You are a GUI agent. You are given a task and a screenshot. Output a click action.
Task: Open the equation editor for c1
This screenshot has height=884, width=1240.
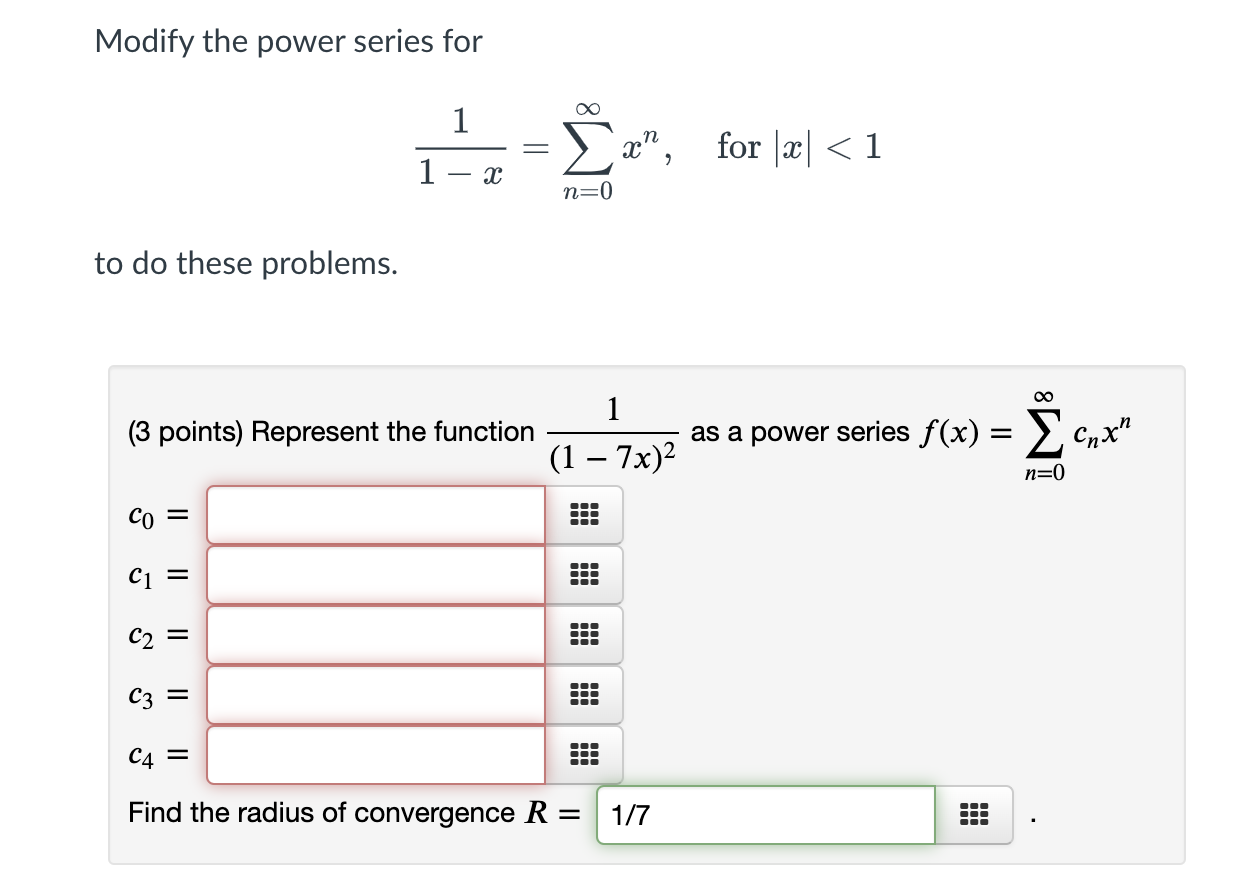[585, 575]
